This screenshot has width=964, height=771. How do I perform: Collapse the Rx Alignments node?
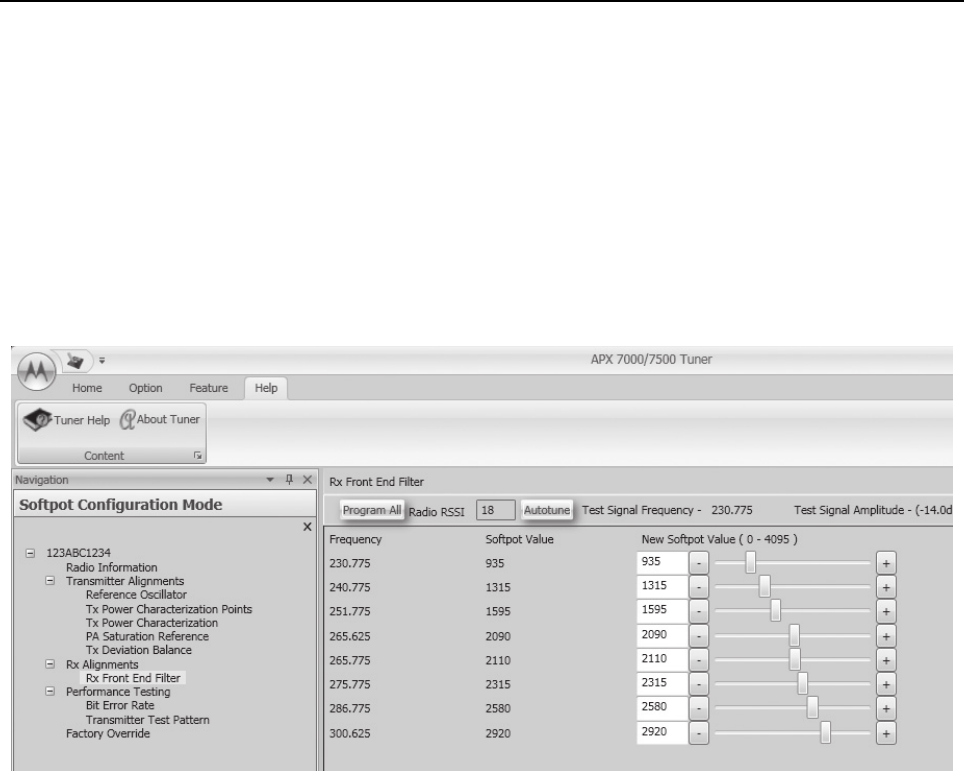(x=50, y=664)
